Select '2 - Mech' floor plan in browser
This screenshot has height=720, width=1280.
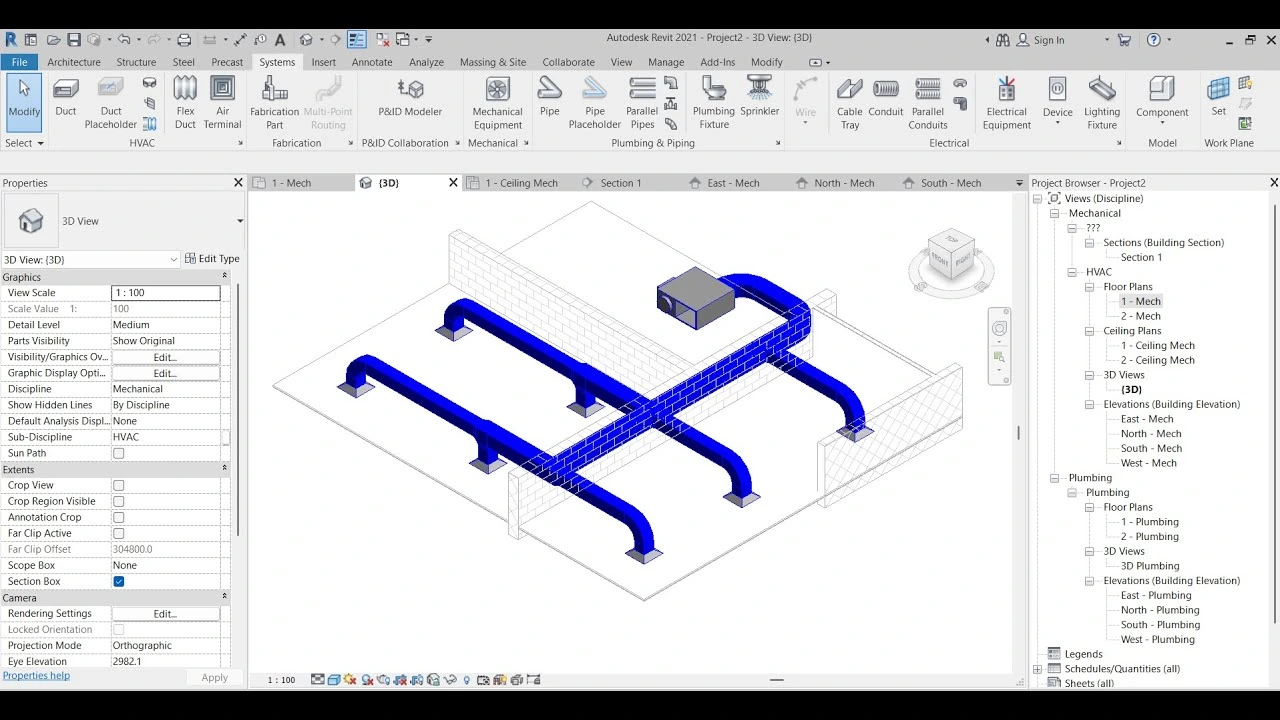[x=1140, y=316]
